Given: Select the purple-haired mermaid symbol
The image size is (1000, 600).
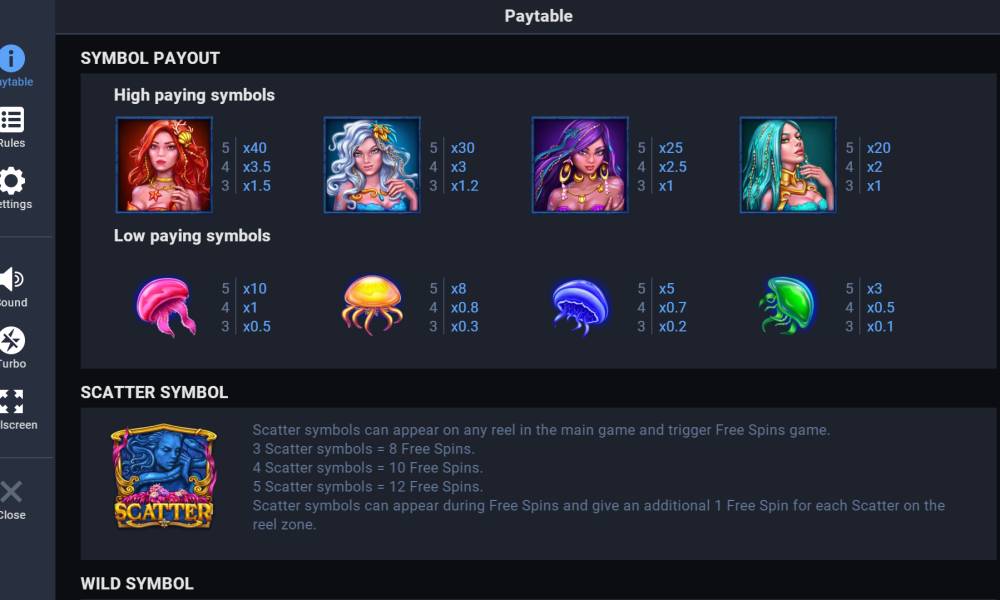Looking at the screenshot, I should point(580,165).
